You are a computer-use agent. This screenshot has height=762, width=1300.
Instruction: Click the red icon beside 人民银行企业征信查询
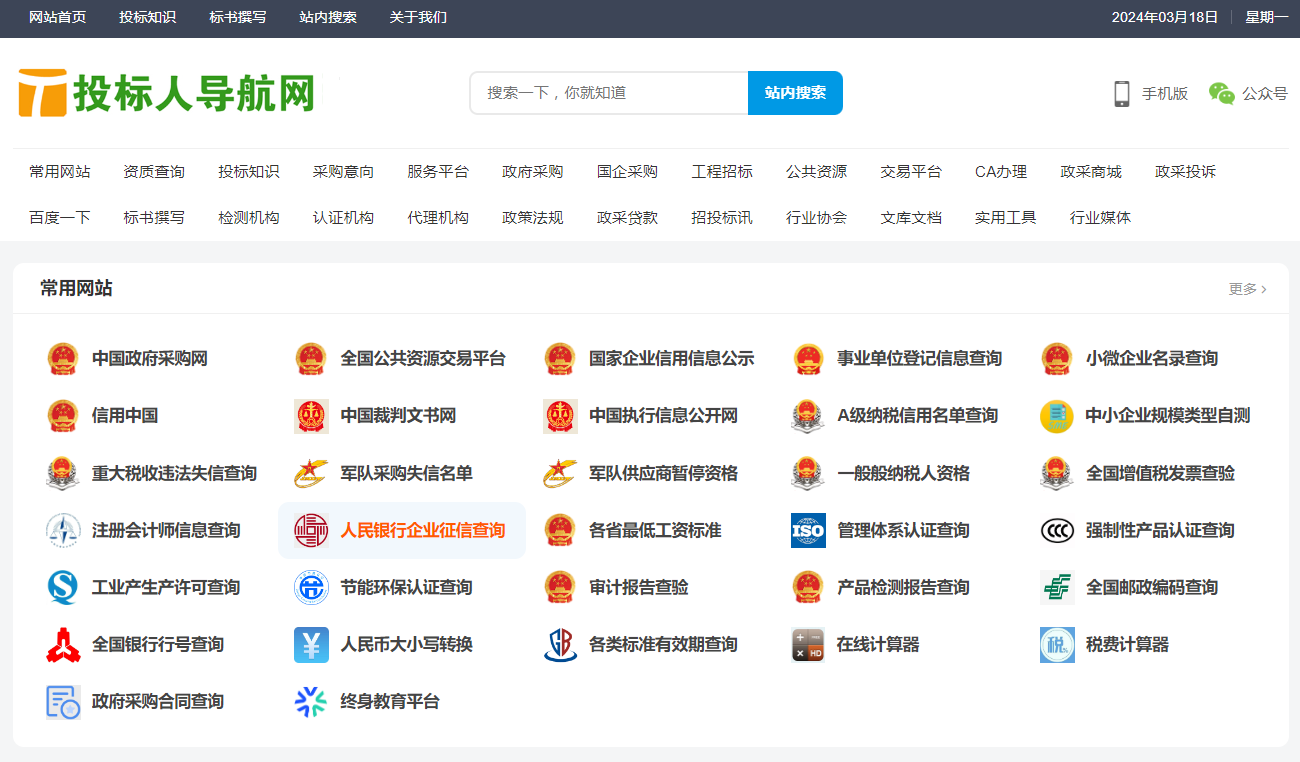click(x=311, y=530)
